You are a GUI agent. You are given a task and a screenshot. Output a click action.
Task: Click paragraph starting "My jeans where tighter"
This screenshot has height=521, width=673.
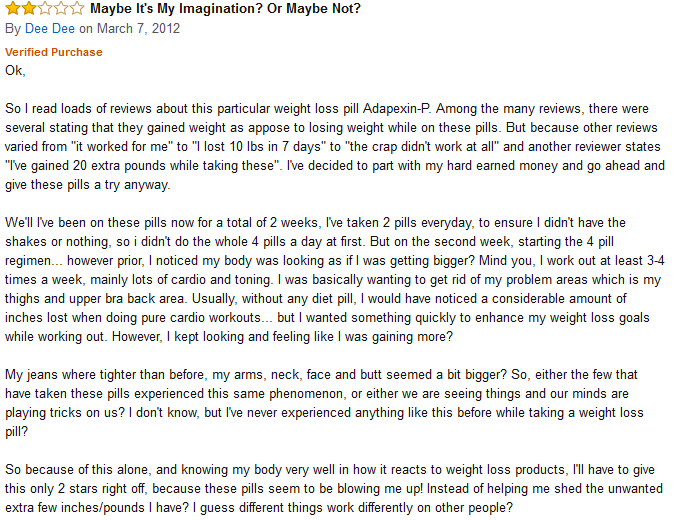point(324,403)
